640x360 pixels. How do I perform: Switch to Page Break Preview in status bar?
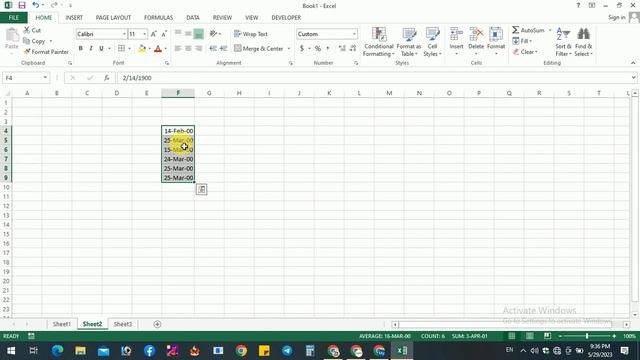pyautogui.click(x=547, y=336)
